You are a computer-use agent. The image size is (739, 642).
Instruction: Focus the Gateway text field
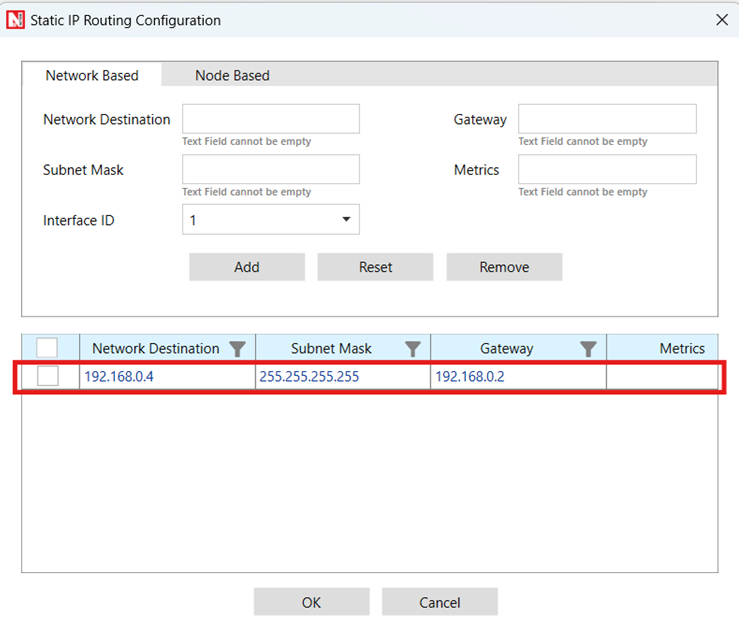coord(606,119)
